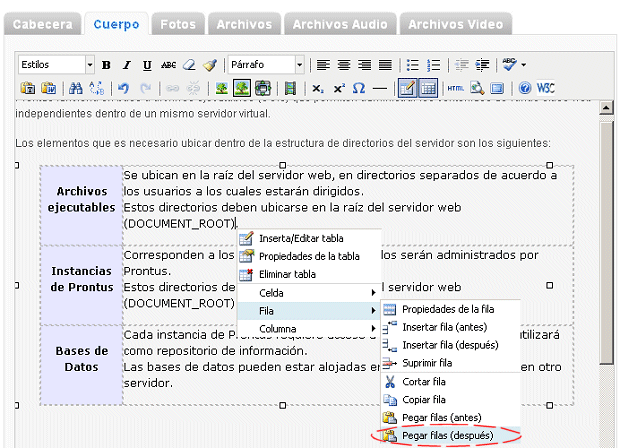Choose Inserta/Editar tabla from context menu
Viewport: 620px width, 448px height.
[x=309, y=238]
